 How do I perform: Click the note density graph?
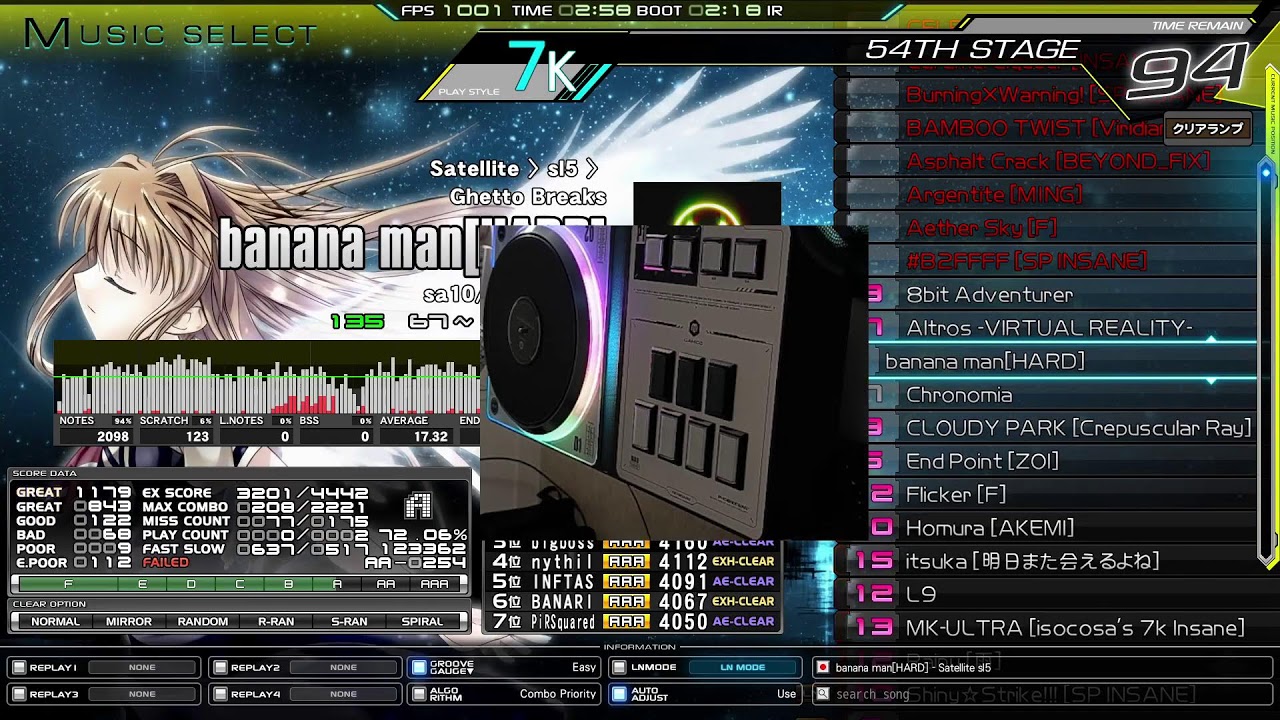[x=268, y=378]
